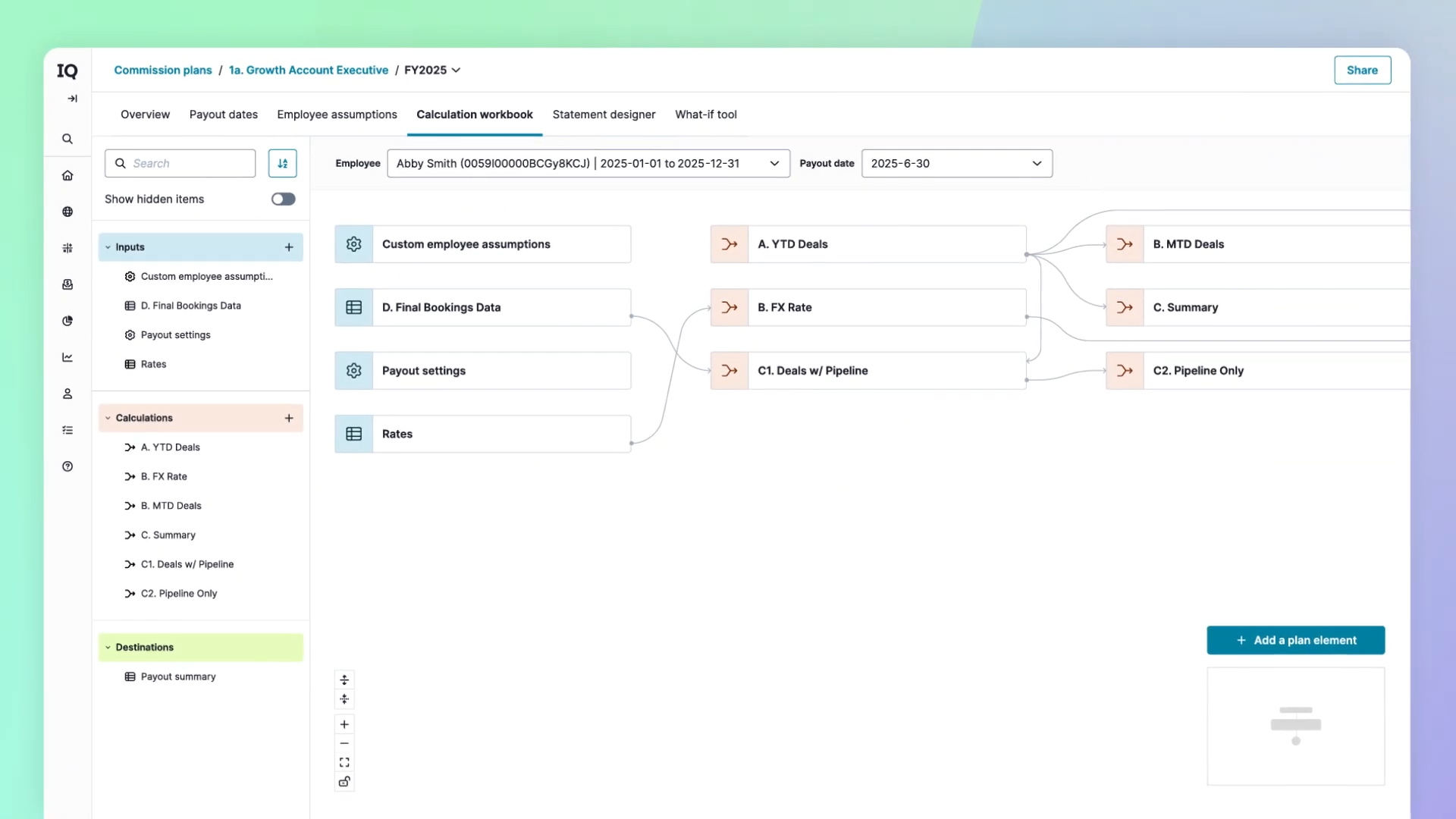Switch to the What-if tool tab

coord(706,115)
